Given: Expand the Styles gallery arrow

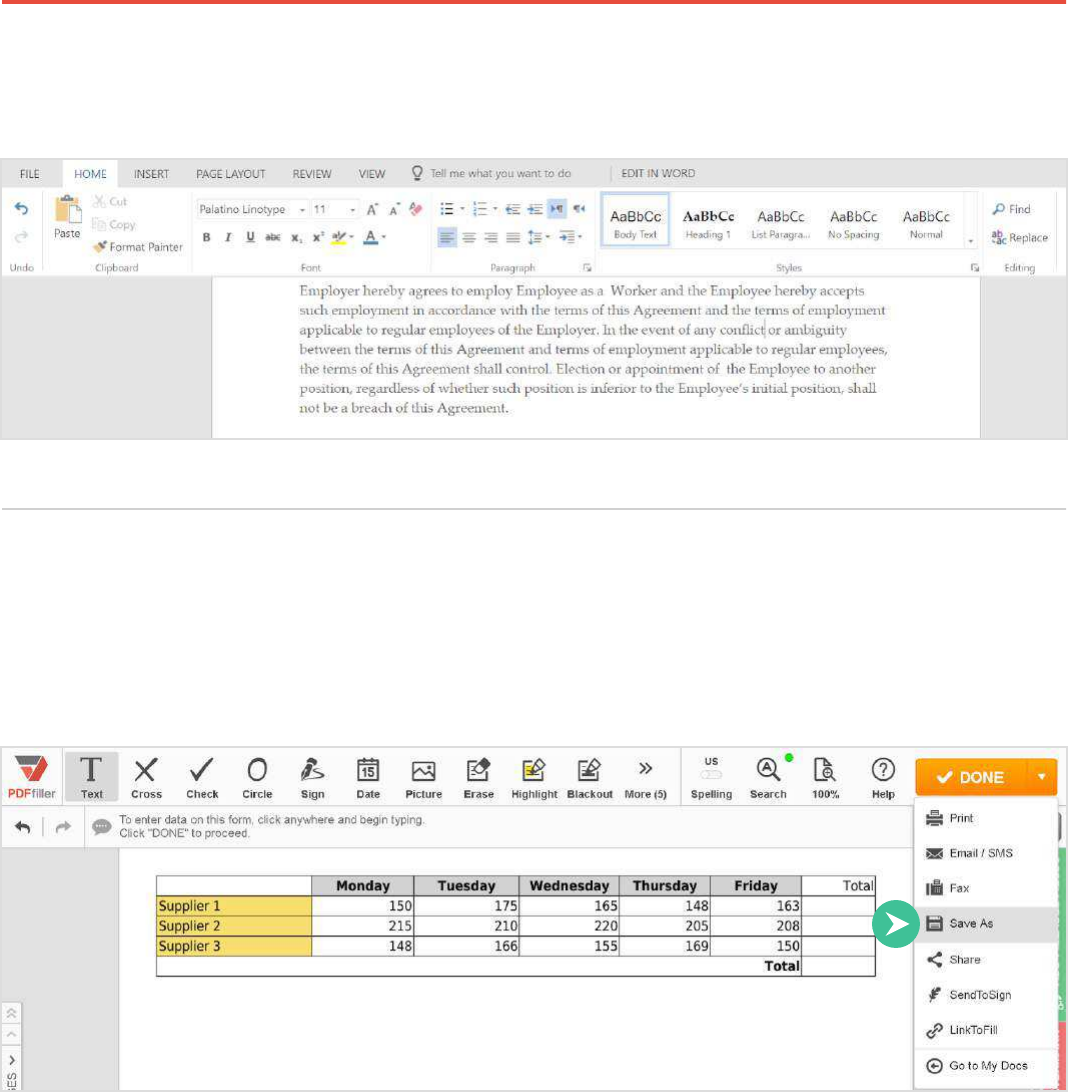Looking at the screenshot, I should pyautogui.click(x=971, y=241).
